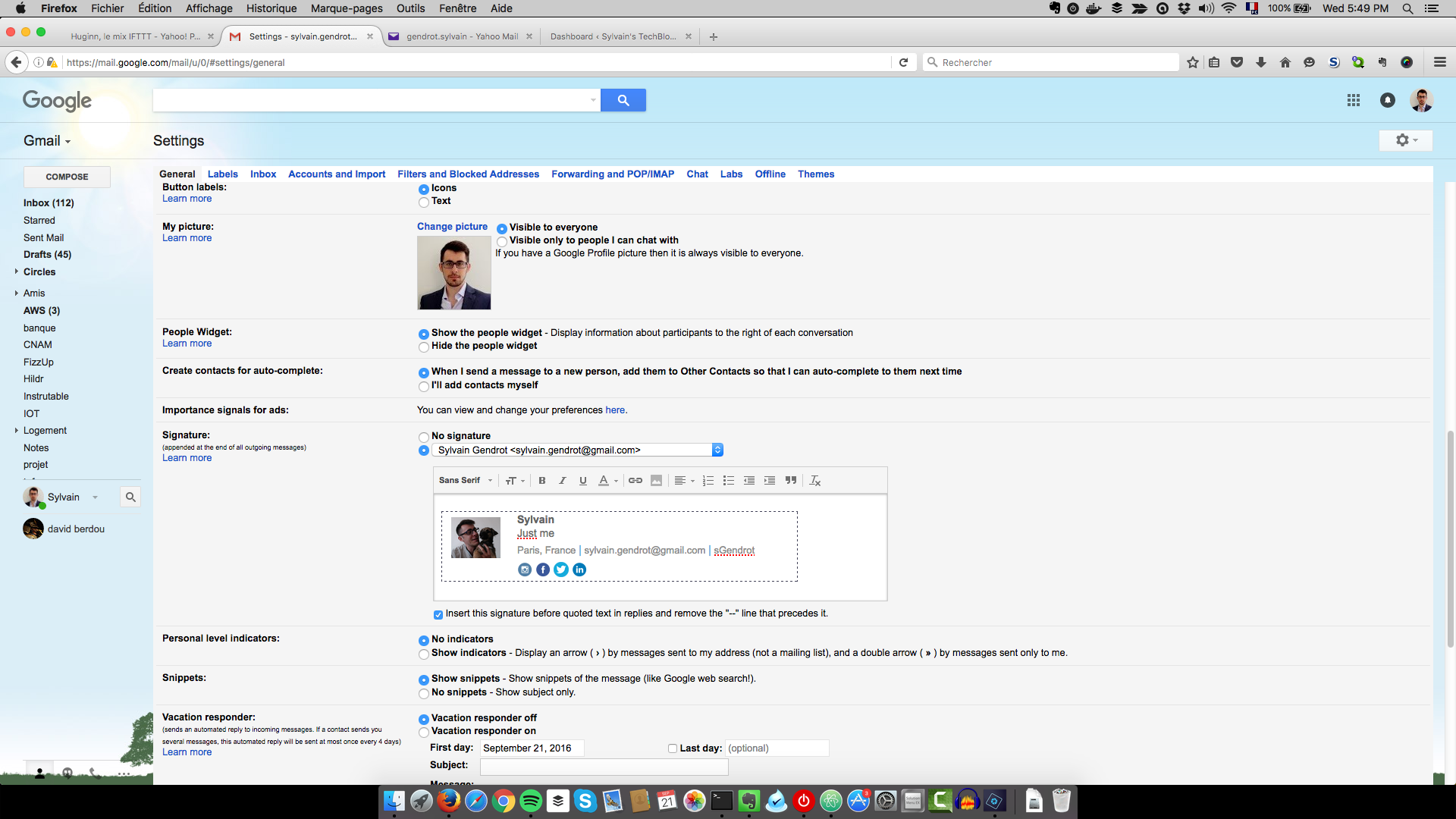Open settings gear dropdown
This screenshot has height=819, width=1456.
[x=1407, y=140]
